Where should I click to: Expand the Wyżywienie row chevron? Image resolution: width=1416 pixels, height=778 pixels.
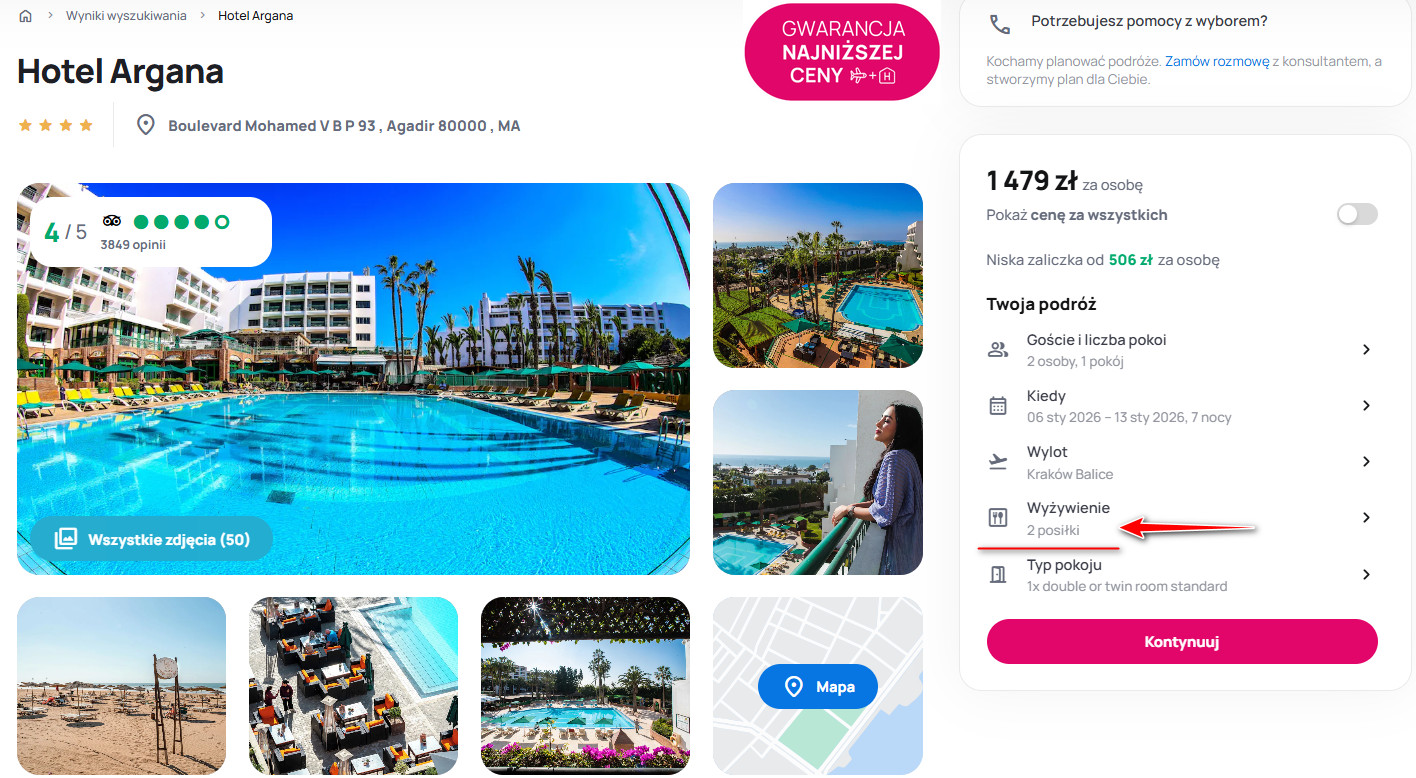coord(1366,517)
